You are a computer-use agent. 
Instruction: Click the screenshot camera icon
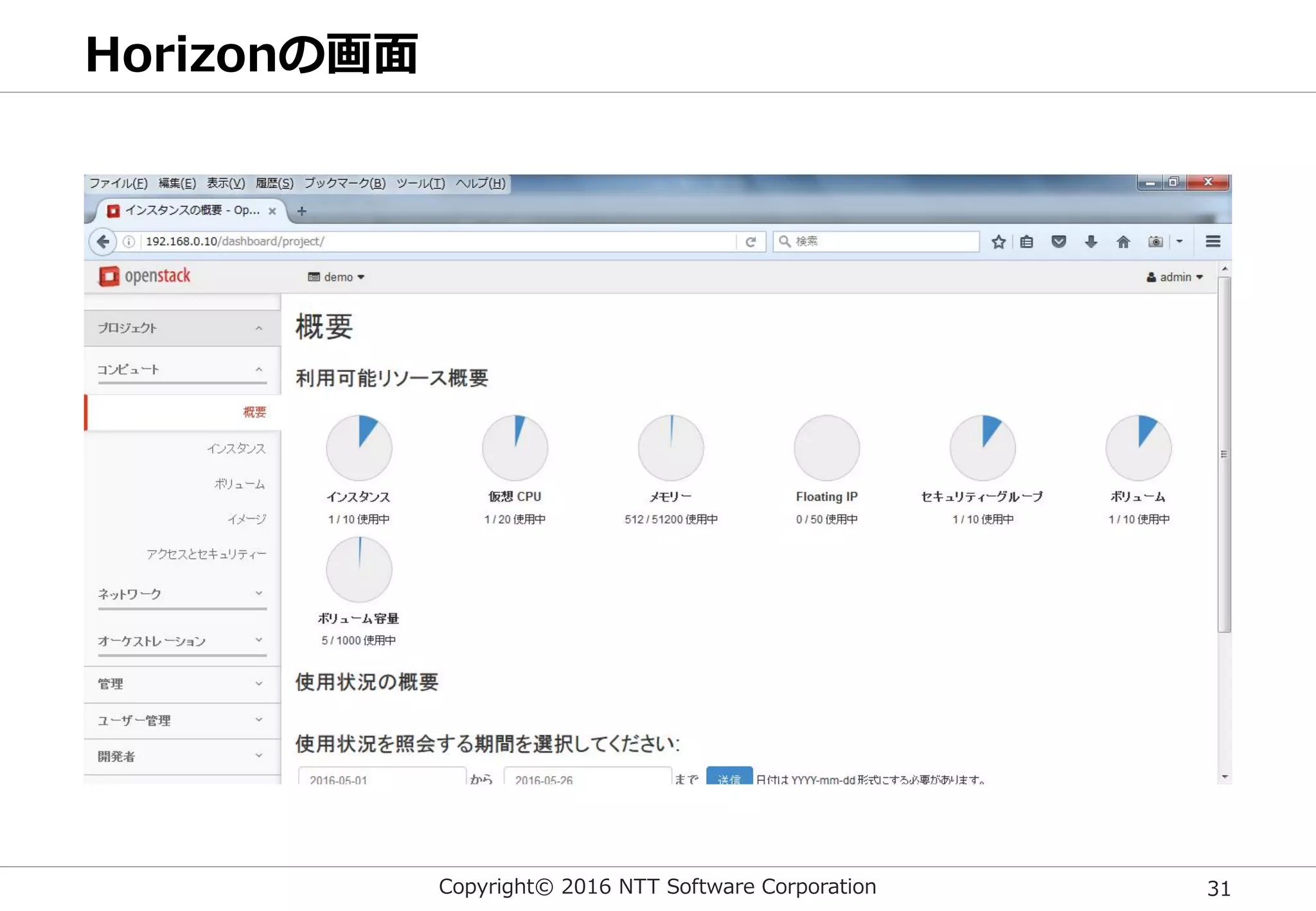[x=1155, y=242]
